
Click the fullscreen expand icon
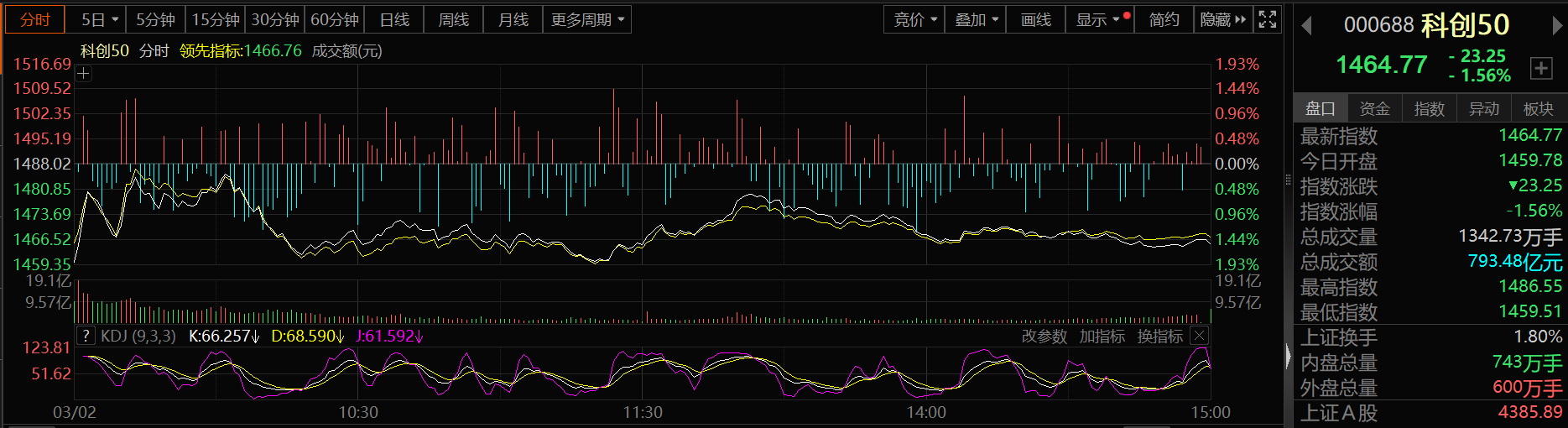click(1268, 19)
